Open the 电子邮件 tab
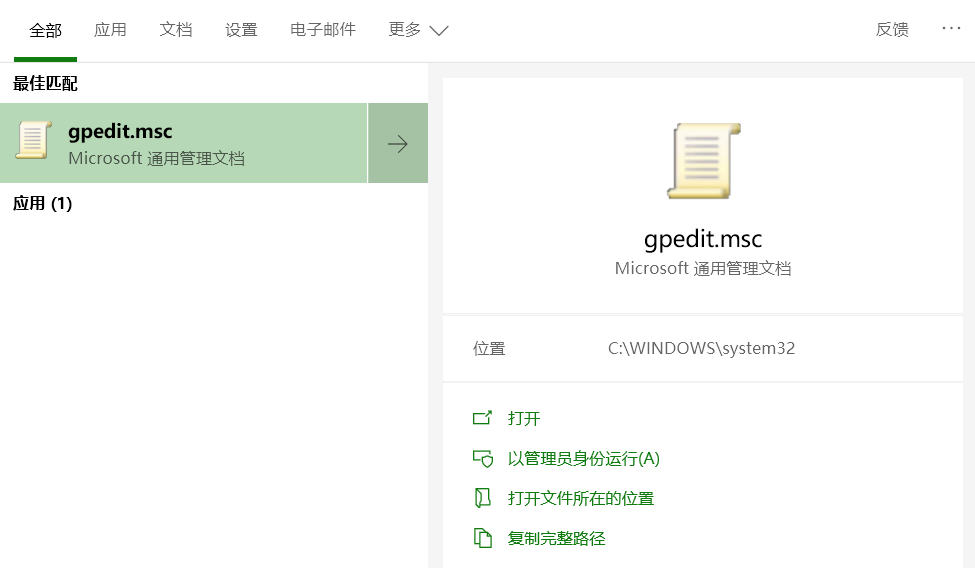This screenshot has width=975, height=568. pos(323,30)
